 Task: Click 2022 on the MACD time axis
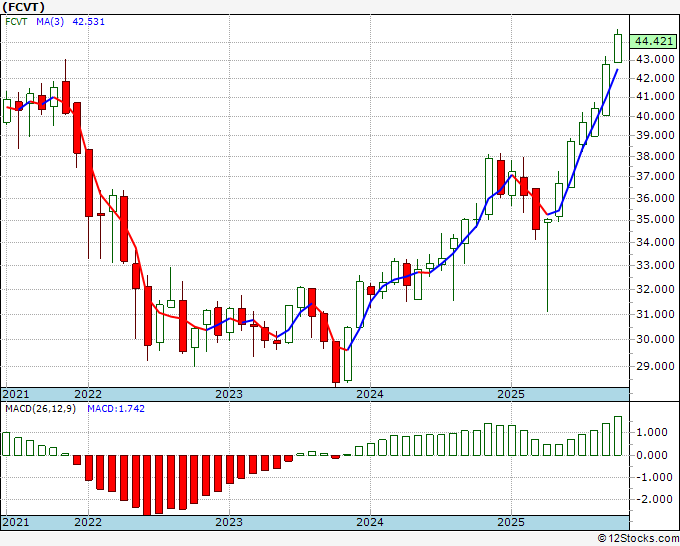pos(88,522)
